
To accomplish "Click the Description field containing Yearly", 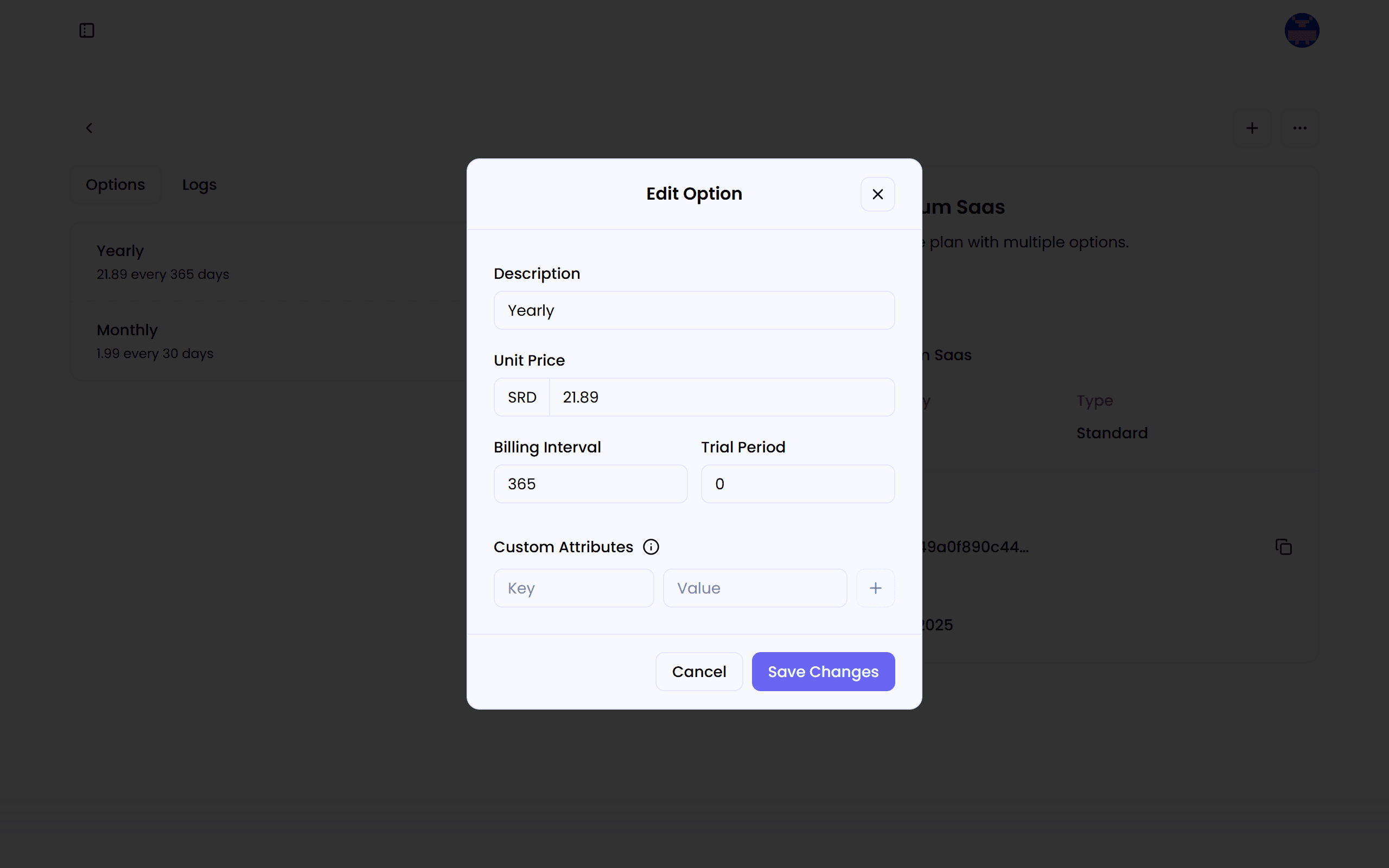I will (693, 310).
